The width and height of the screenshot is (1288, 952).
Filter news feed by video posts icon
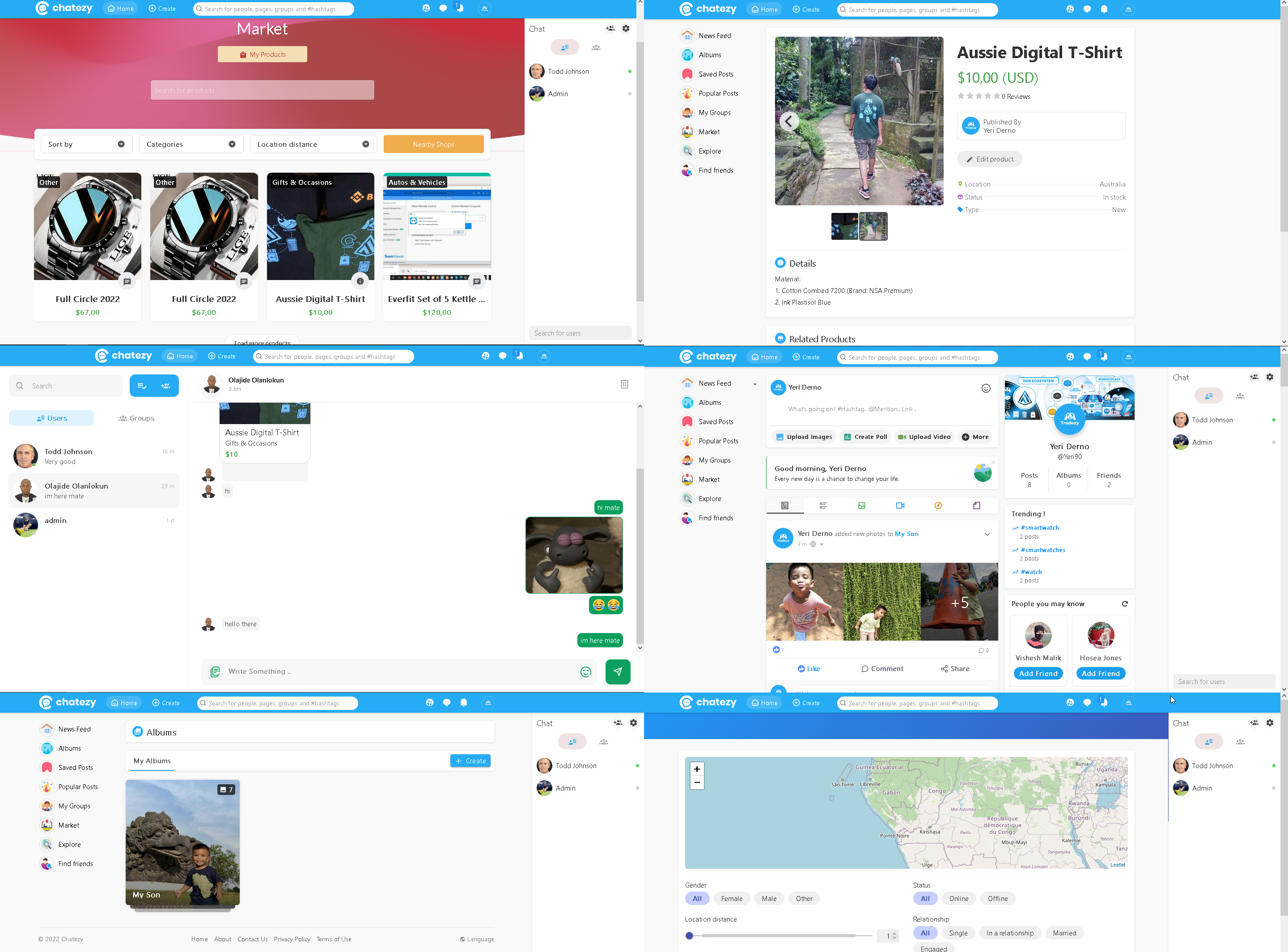900,506
